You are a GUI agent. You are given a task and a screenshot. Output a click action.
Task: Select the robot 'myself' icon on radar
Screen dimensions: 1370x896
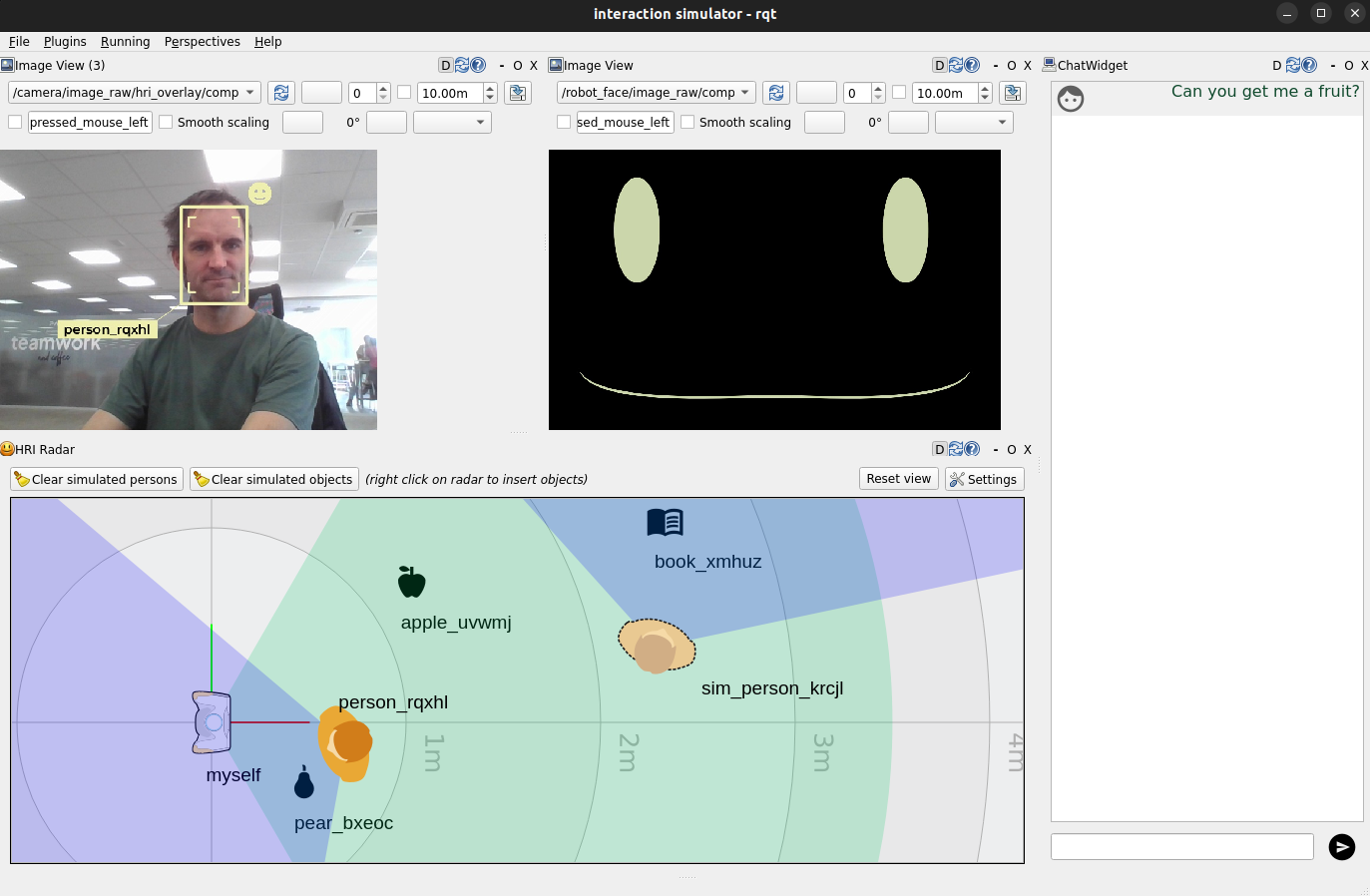coord(212,721)
